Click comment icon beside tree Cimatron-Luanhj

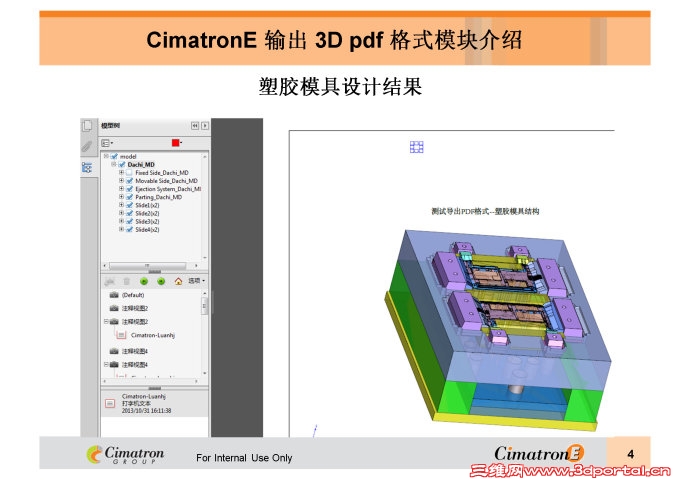(121, 335)
